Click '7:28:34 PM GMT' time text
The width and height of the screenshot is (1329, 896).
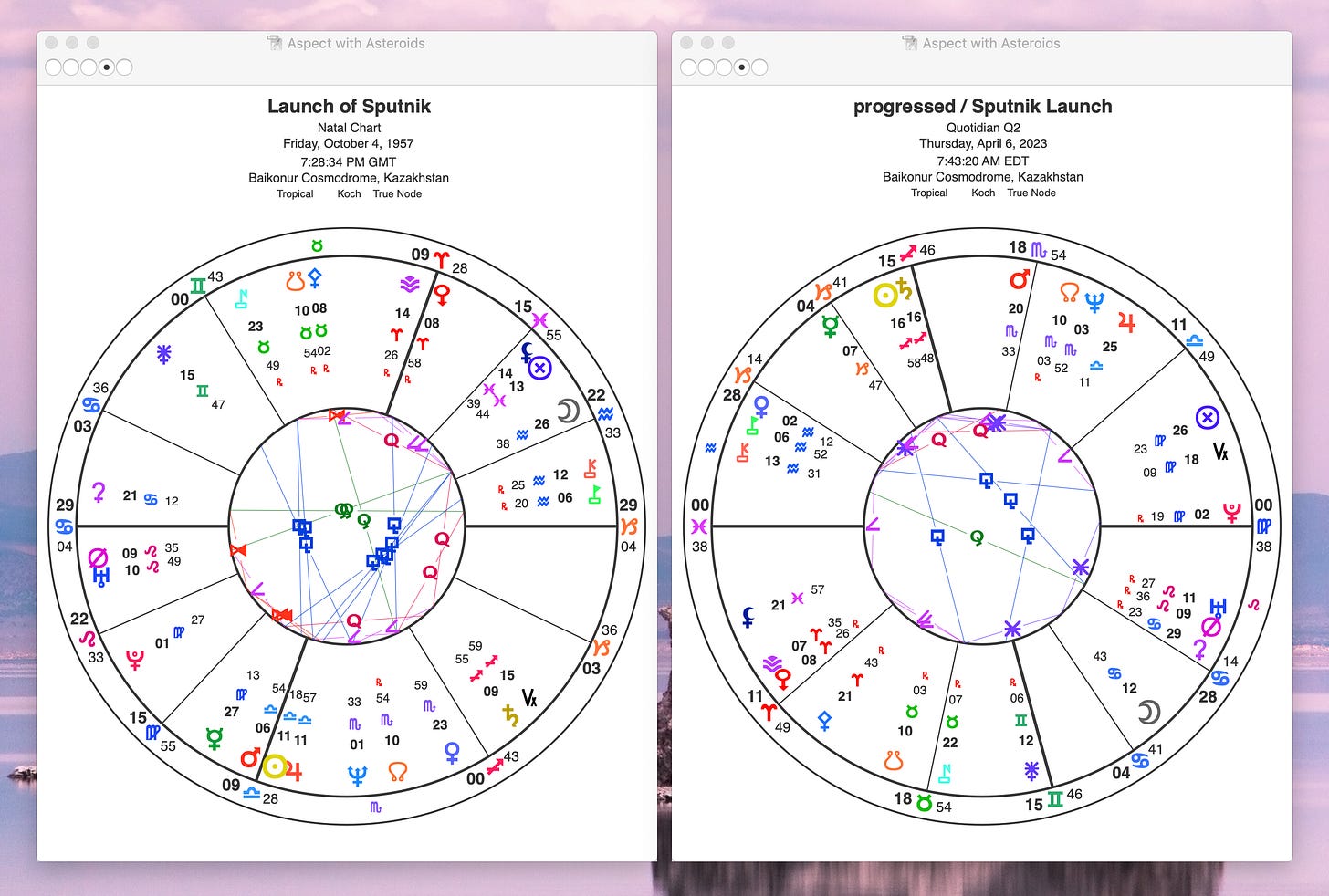(349, 161)
